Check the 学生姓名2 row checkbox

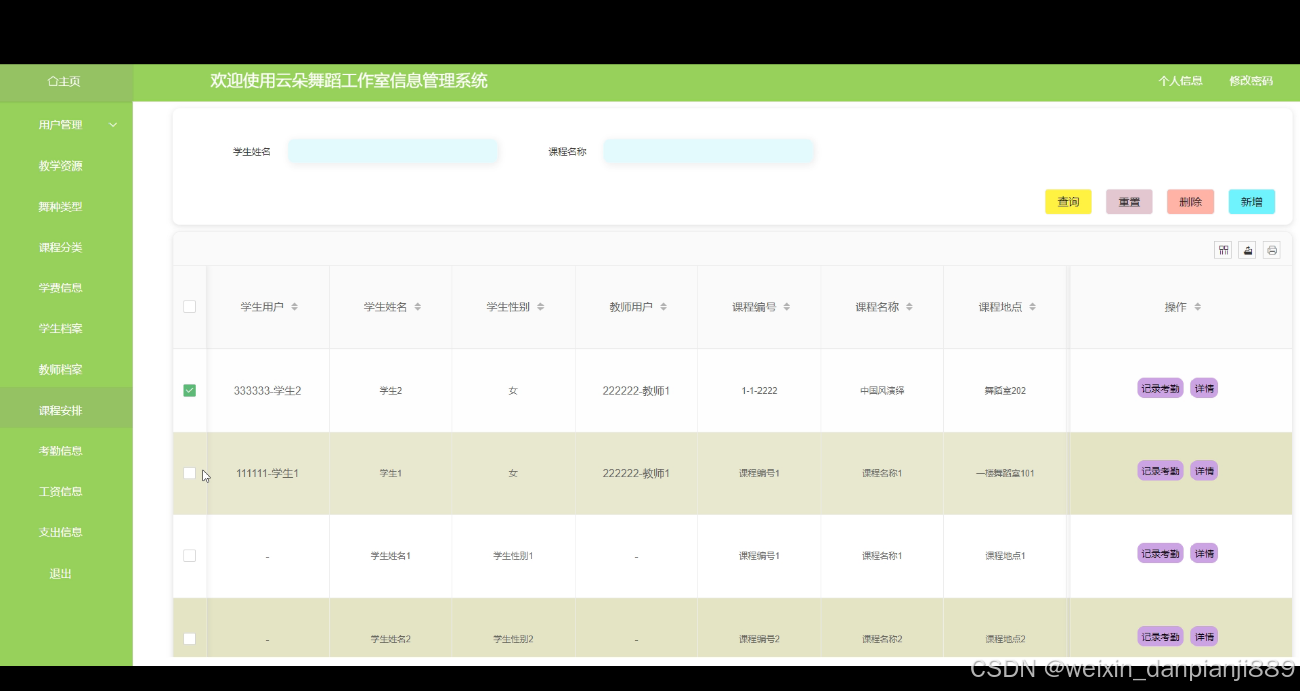tap(189, 638)
